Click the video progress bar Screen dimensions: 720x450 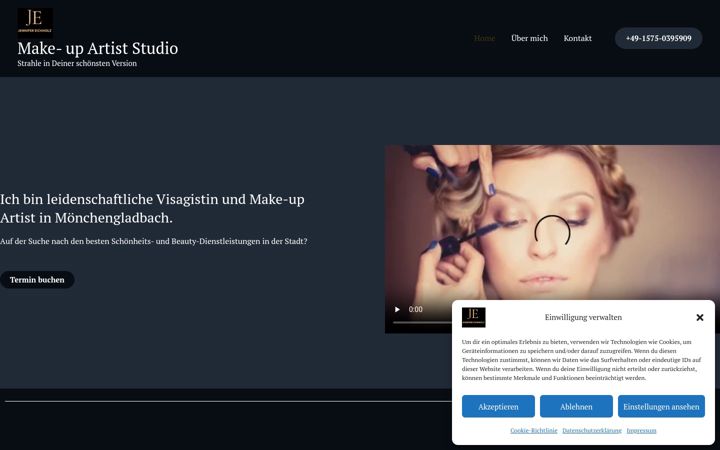tap(422, 322)
